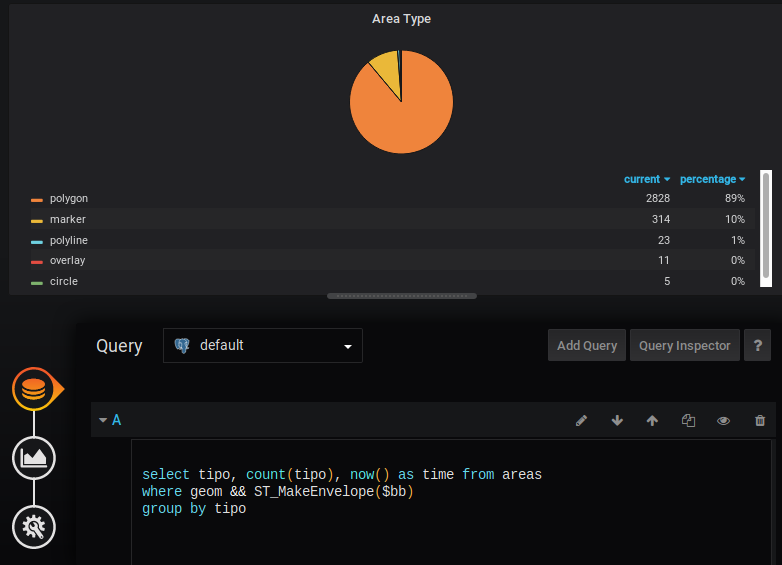The image size is (782, 565).
Task: Click the polyline legend color swatch
Action: pyautogui.click(x=37, y=241)
